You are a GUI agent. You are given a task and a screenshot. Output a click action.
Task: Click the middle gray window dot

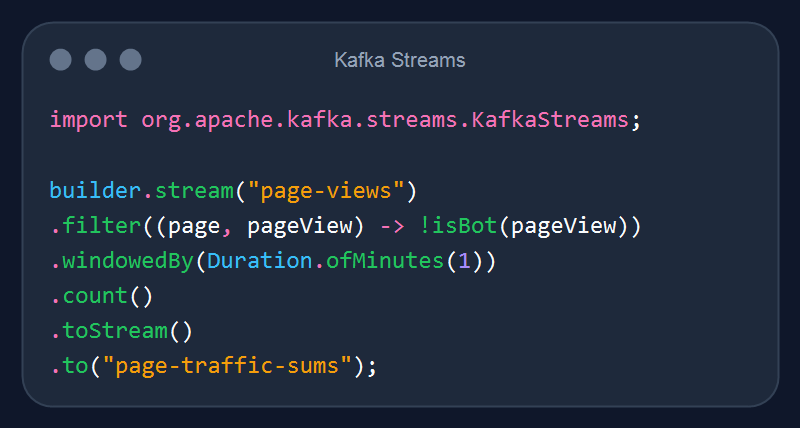tap(95, 60)
